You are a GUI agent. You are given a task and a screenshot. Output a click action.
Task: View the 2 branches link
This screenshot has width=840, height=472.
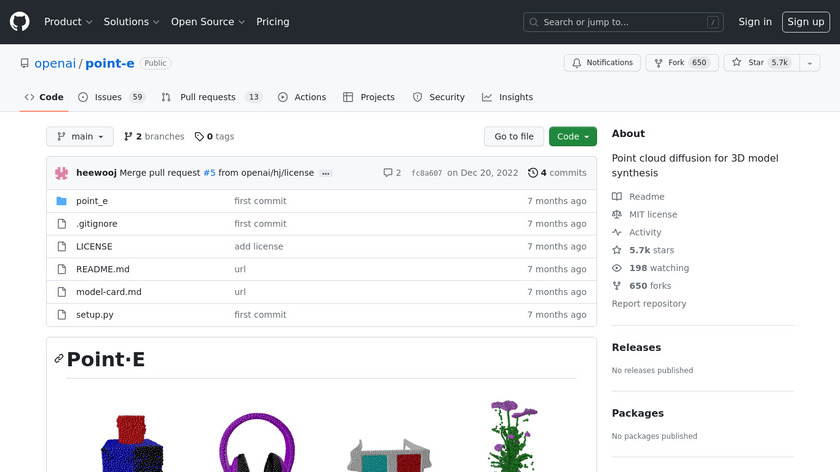pos(154,137)
